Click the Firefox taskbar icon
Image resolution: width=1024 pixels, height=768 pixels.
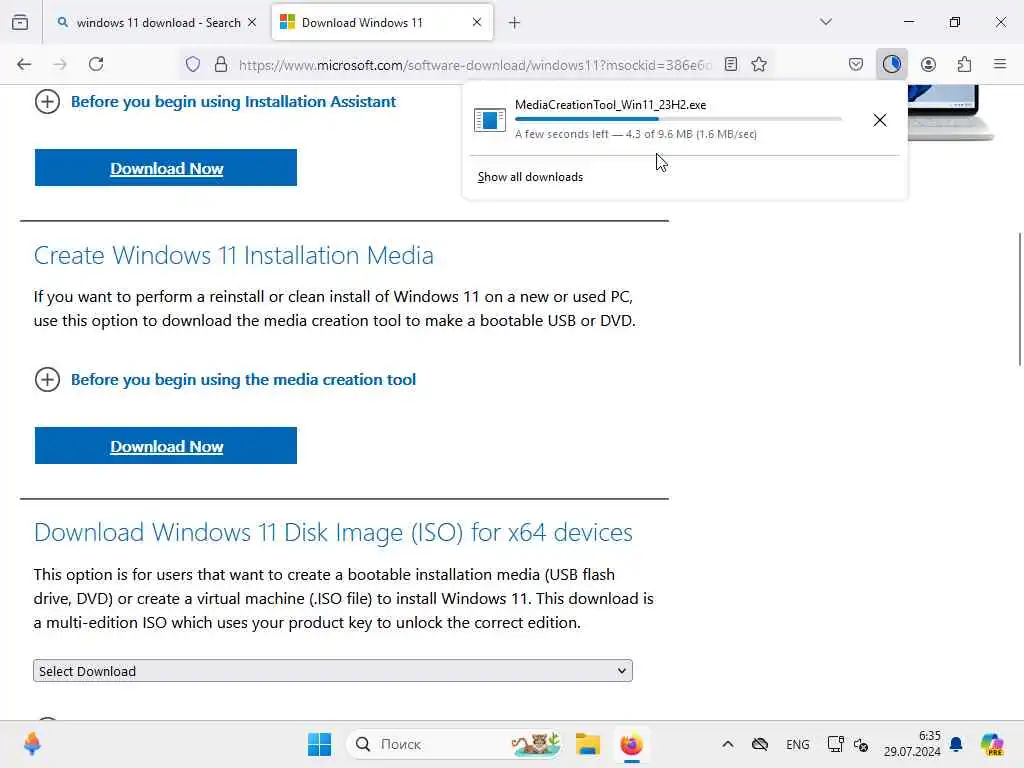click(632, 744)
